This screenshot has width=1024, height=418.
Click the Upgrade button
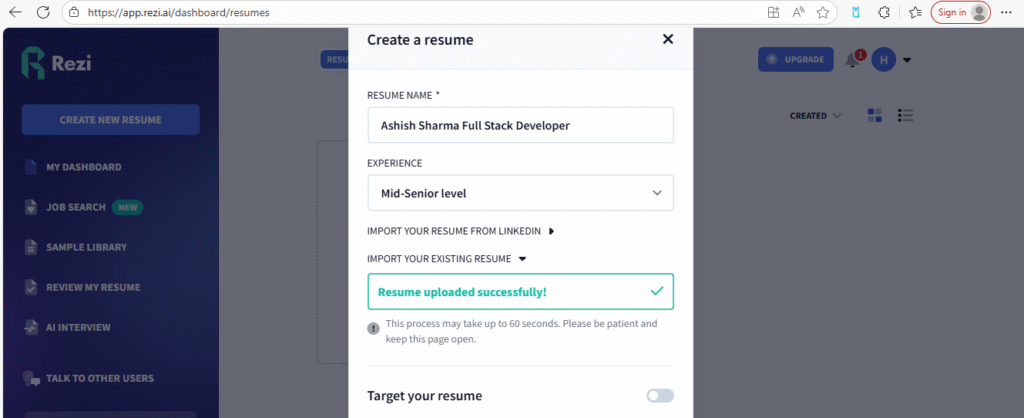[x=796, y=60]
